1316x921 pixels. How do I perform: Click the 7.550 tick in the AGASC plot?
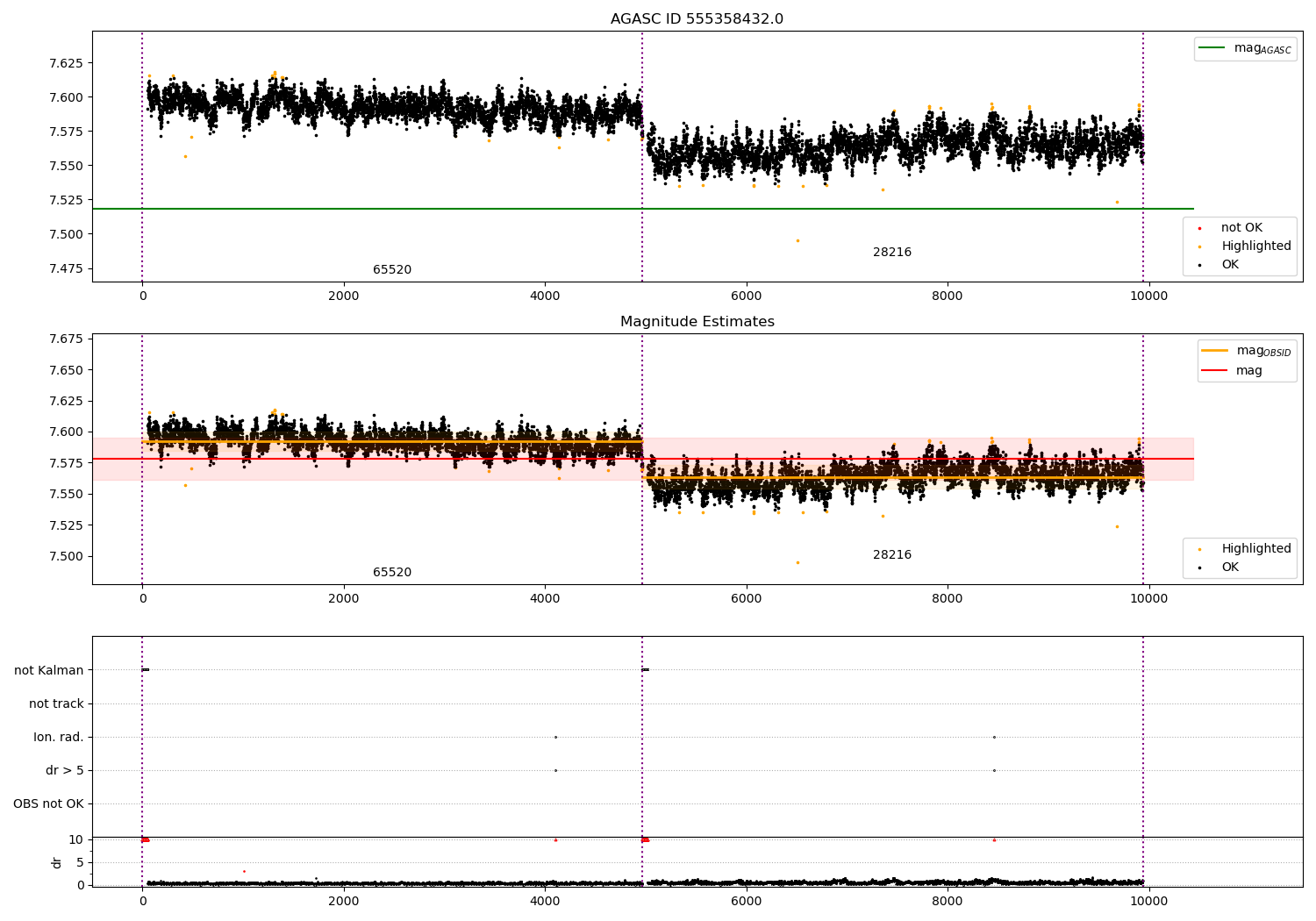pos(67,166)
